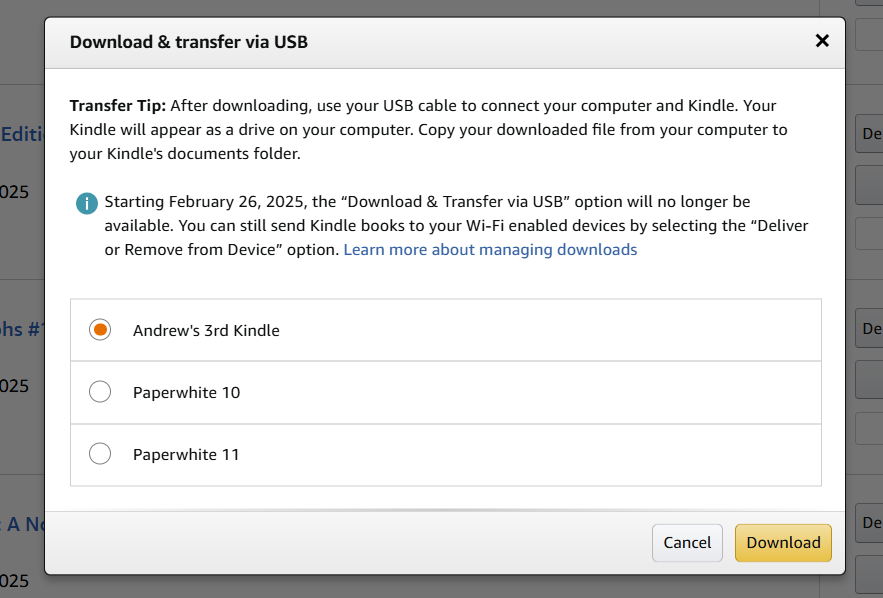Screen dimensions: 883x598
Task: Click the partially hidden "Editi" book title link
Action: tap(23, 135)
